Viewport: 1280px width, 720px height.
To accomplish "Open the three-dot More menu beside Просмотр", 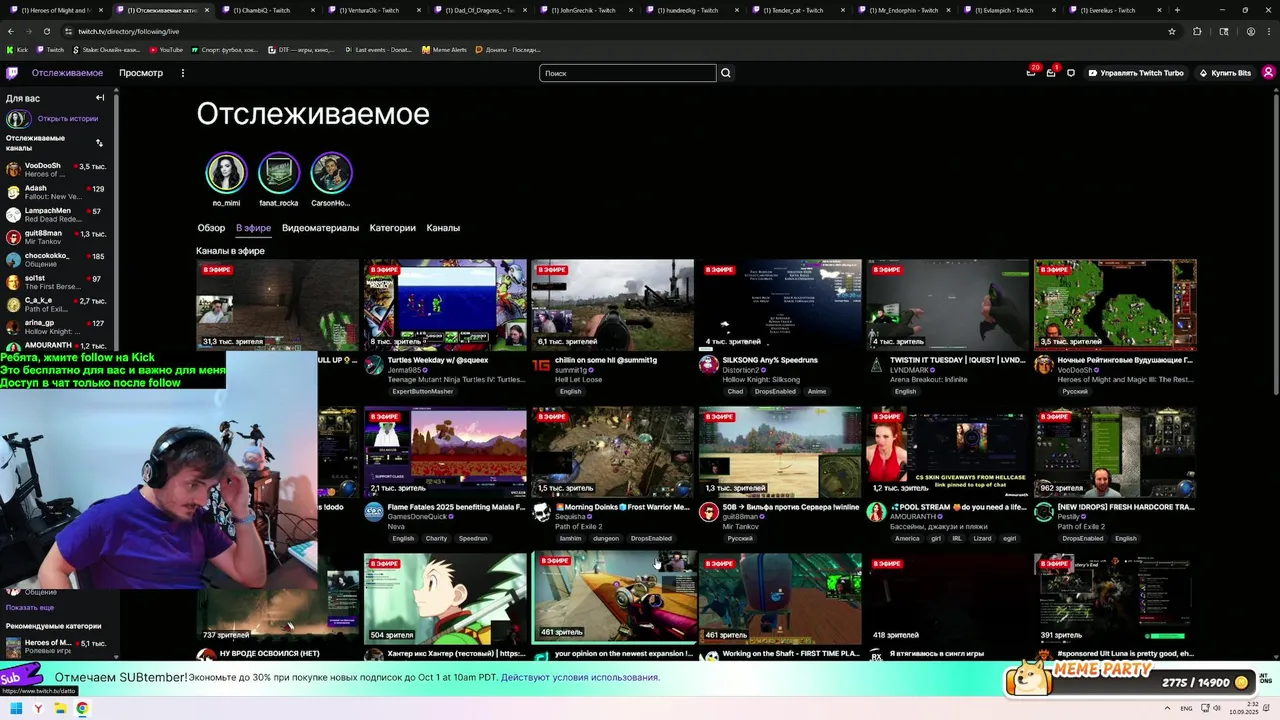I will (182, 73).
